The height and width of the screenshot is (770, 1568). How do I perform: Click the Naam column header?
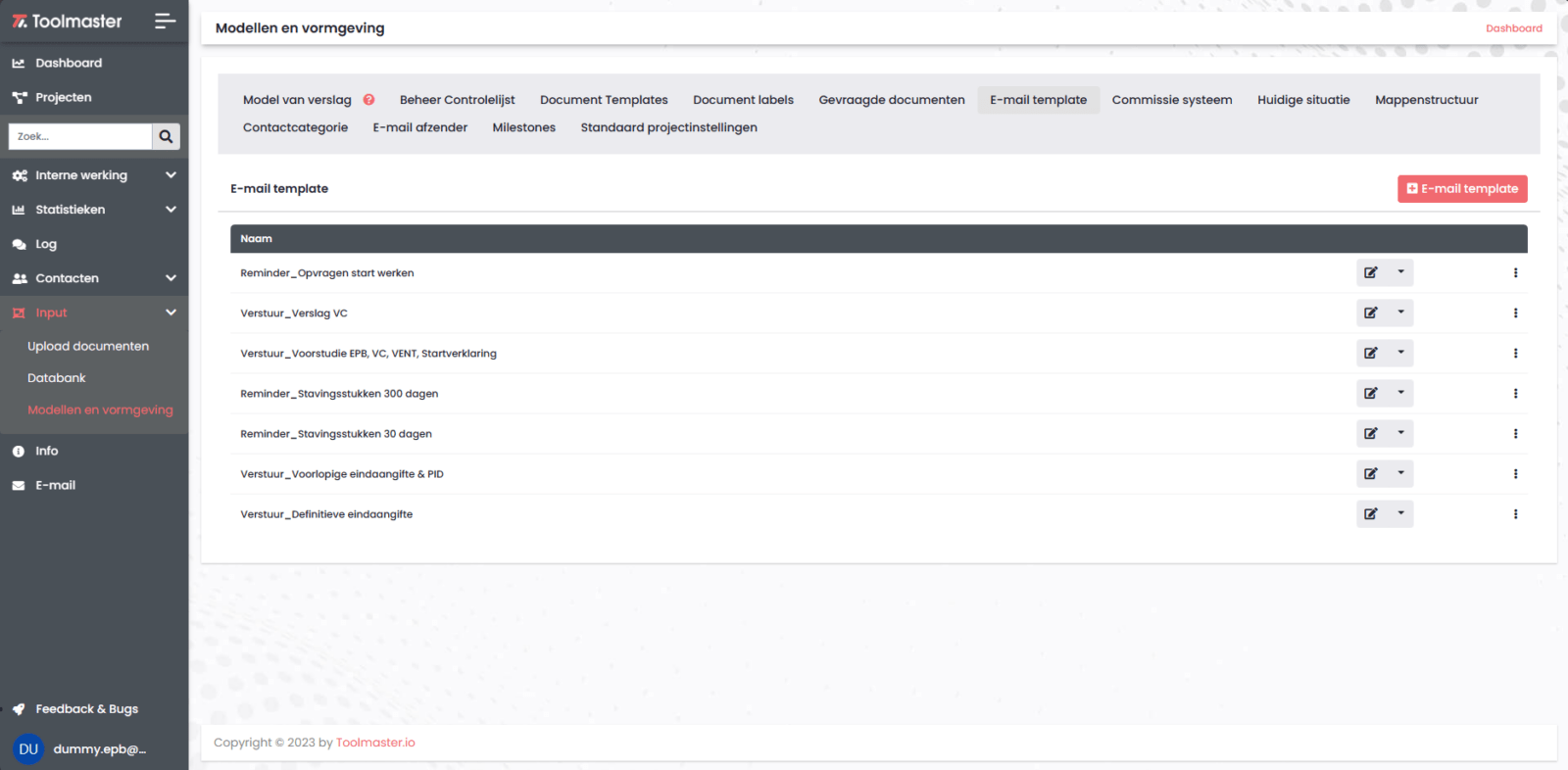[257, 239]
